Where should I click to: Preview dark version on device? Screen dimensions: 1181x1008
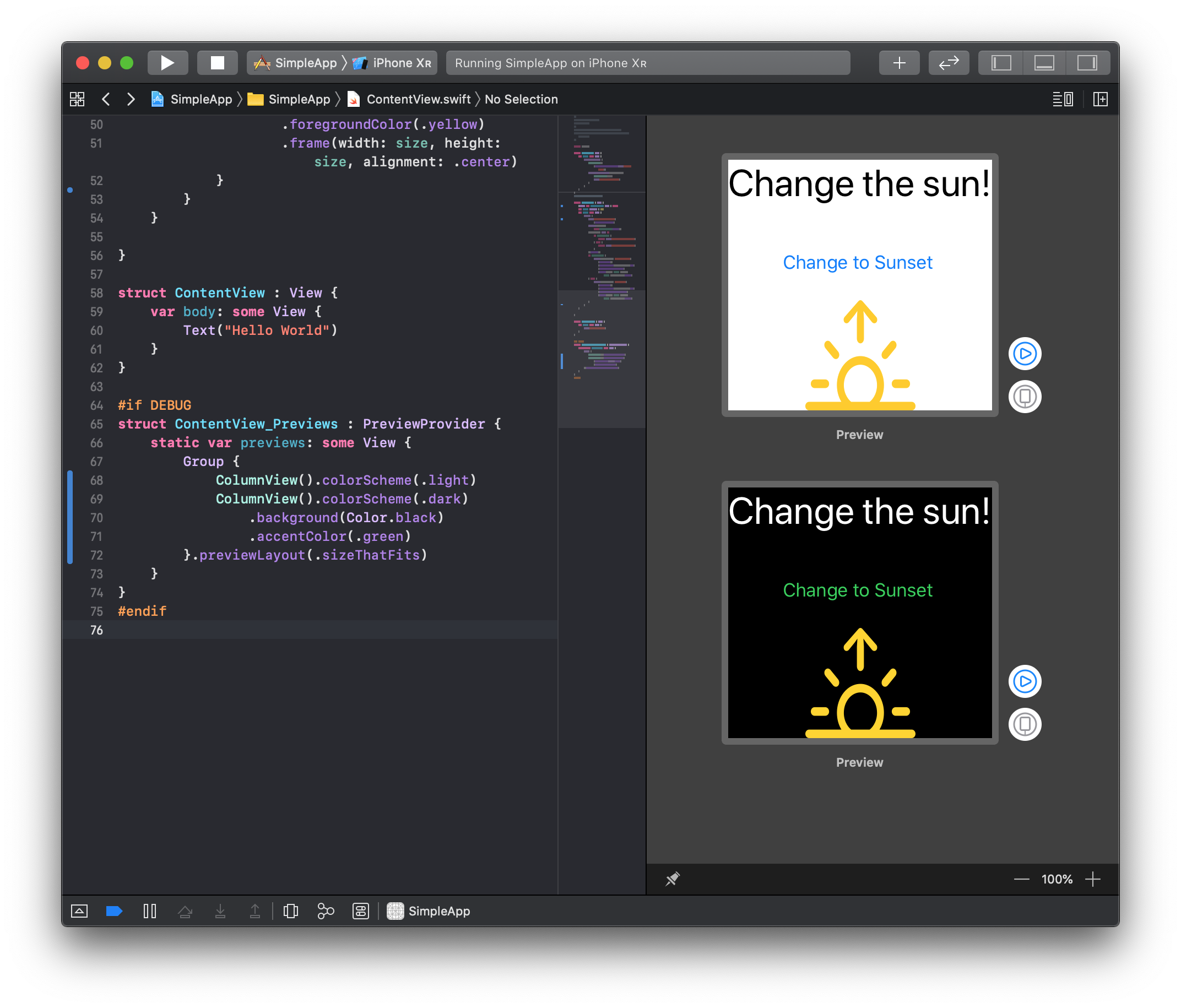point(1024,724)
